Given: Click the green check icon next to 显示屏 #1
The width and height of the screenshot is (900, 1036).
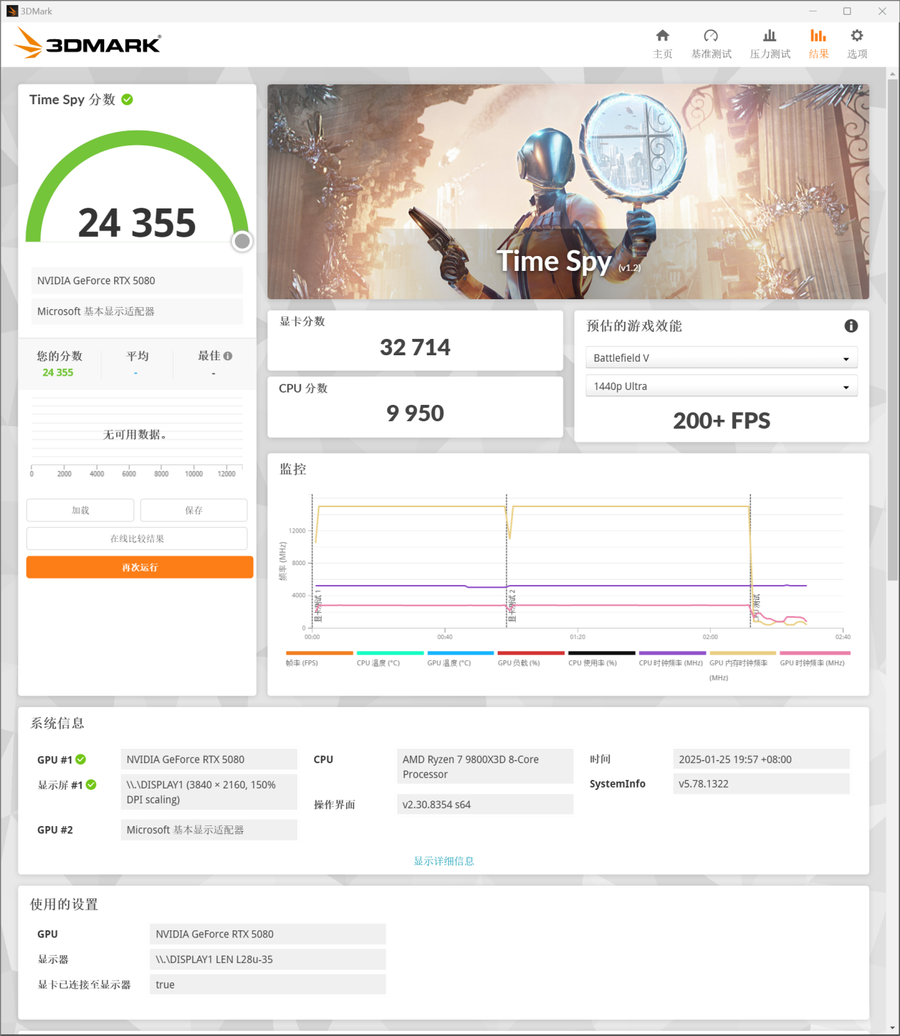Looking at the screenshot, I should 91,785.
